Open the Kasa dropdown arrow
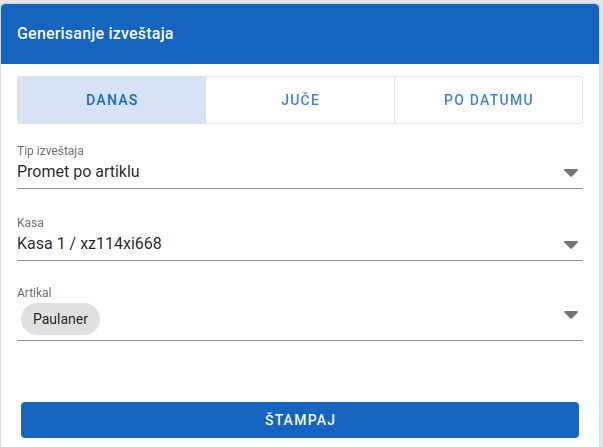603x447 pixels. pyautogui.click(x=571, y=245)
